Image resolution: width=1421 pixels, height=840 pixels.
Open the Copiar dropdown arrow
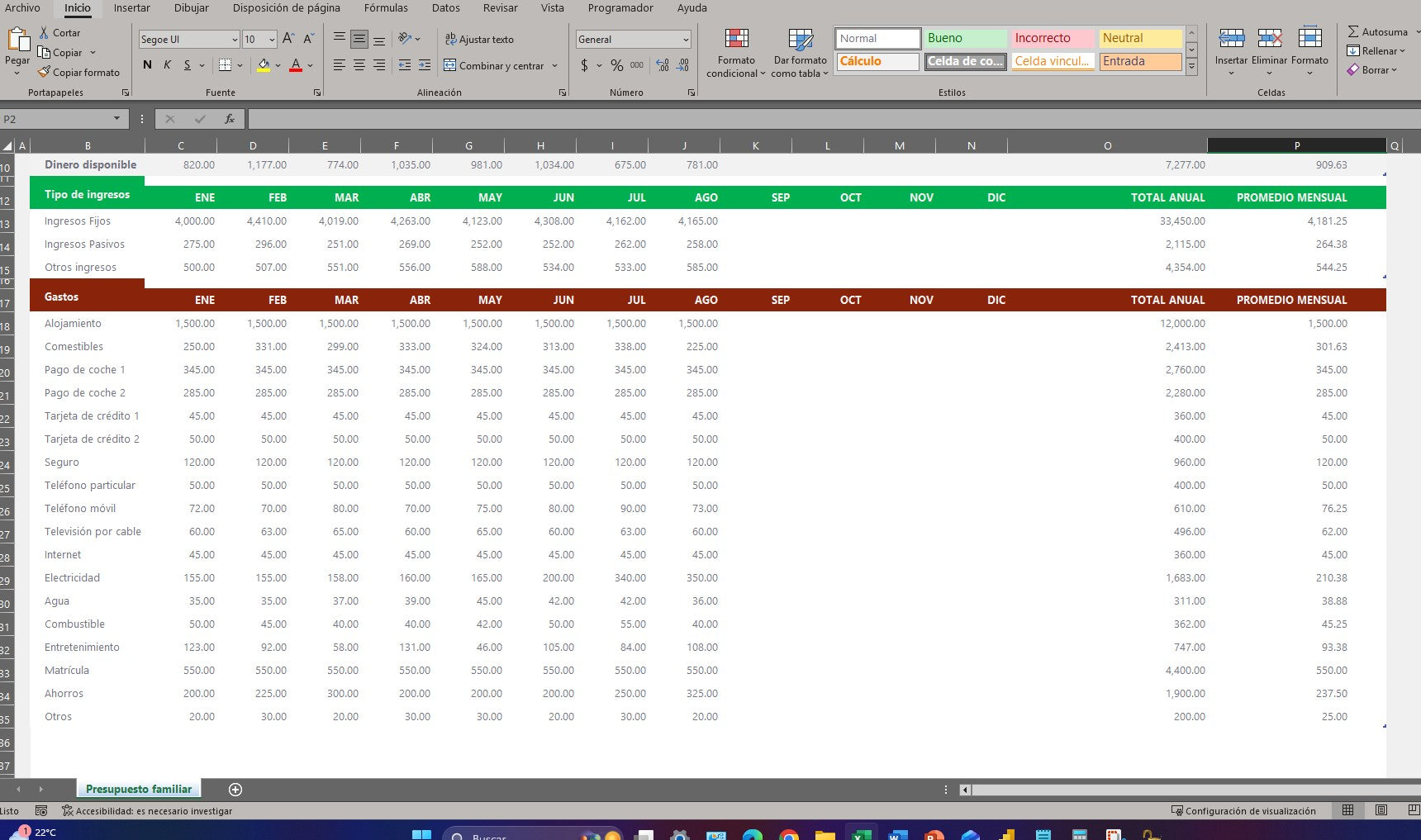pos(93,52)
